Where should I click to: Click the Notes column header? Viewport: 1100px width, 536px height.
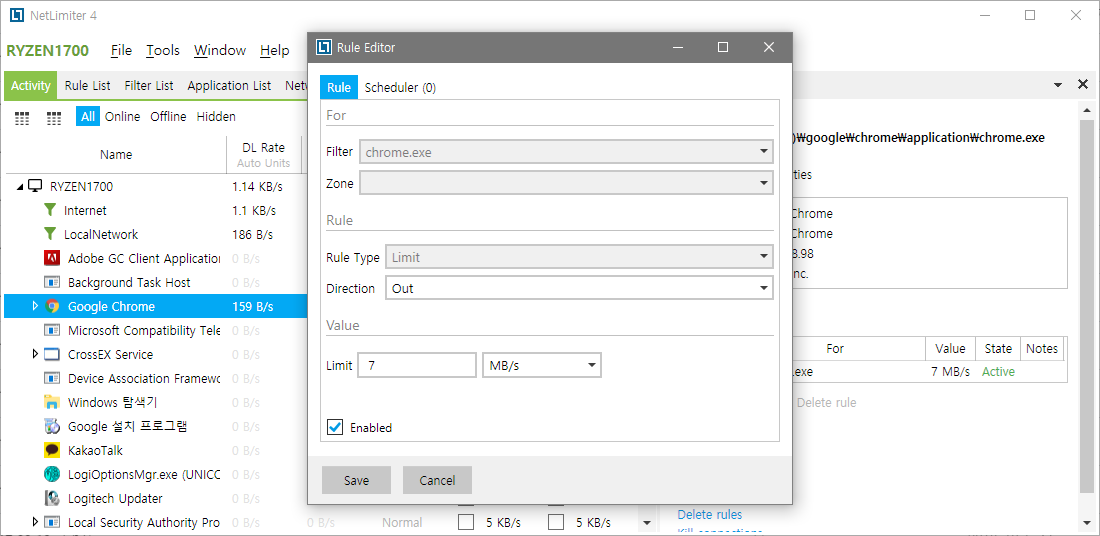point(1041,349)
